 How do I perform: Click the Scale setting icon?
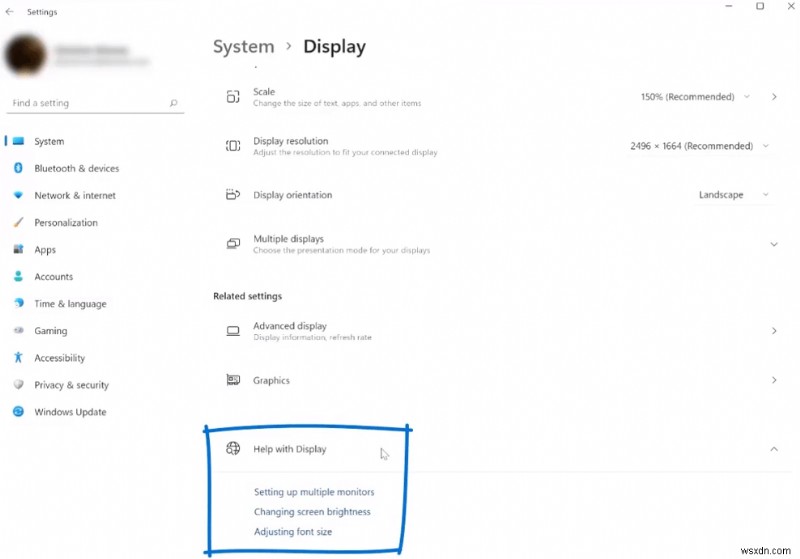coord(233,96)
